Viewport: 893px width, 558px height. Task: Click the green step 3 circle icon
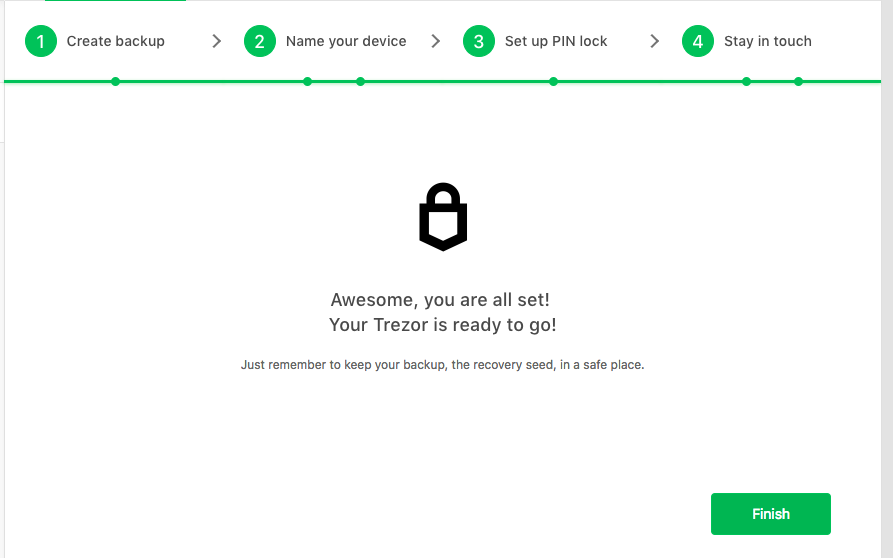pyautogui.click(x=479, y=41)
